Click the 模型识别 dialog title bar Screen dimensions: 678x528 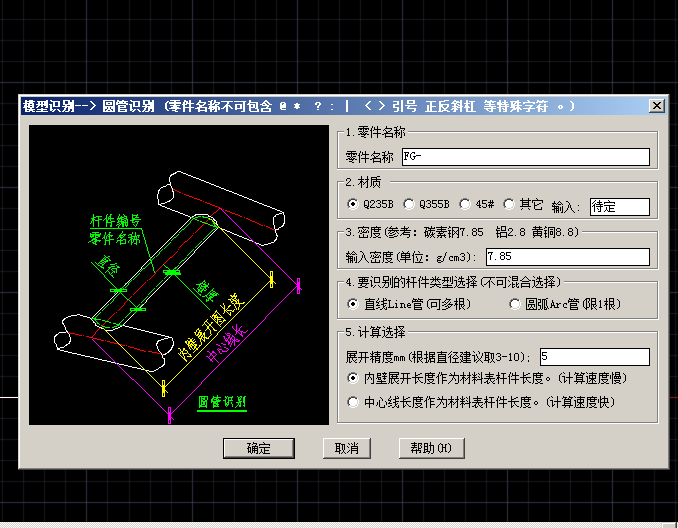coord(300,106)
